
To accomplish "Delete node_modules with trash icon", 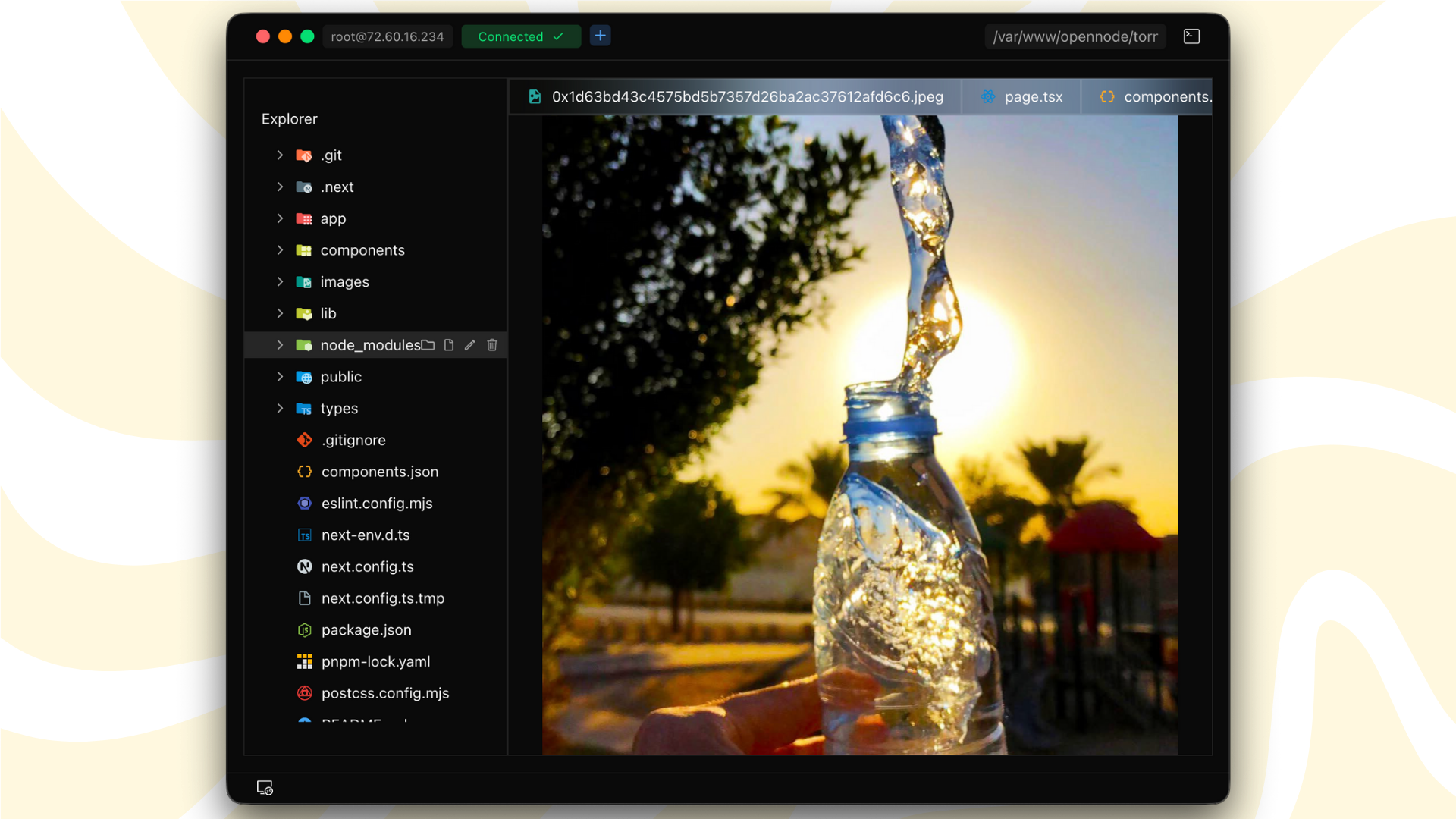I will point(492,345).
